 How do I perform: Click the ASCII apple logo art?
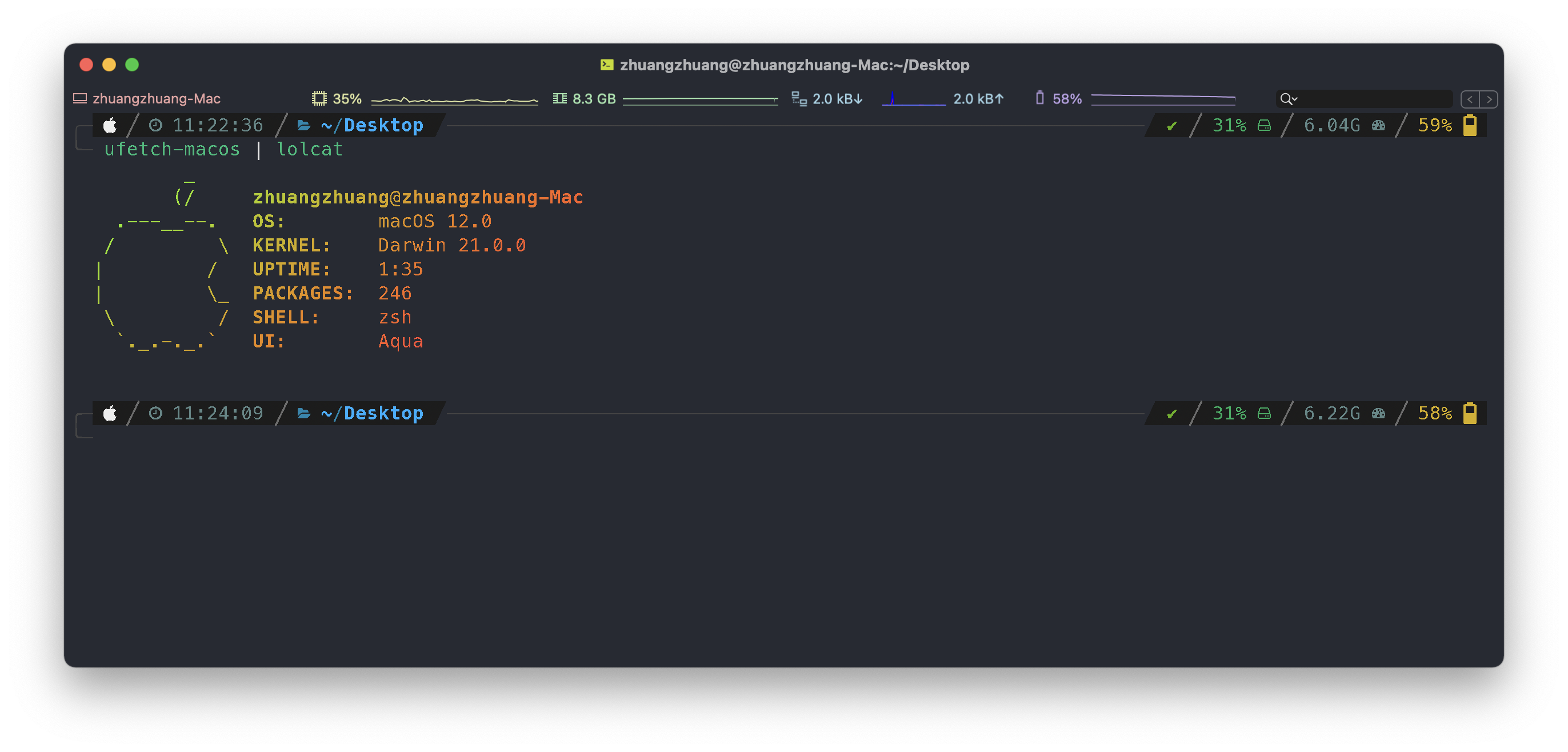click(164, 266)
